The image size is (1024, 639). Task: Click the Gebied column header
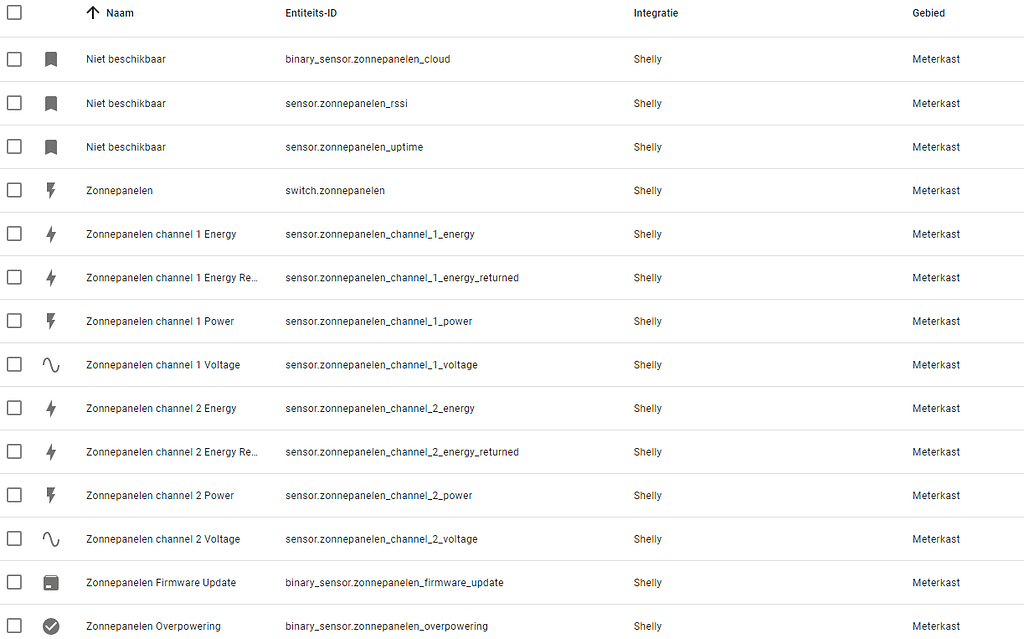(928, 12)
